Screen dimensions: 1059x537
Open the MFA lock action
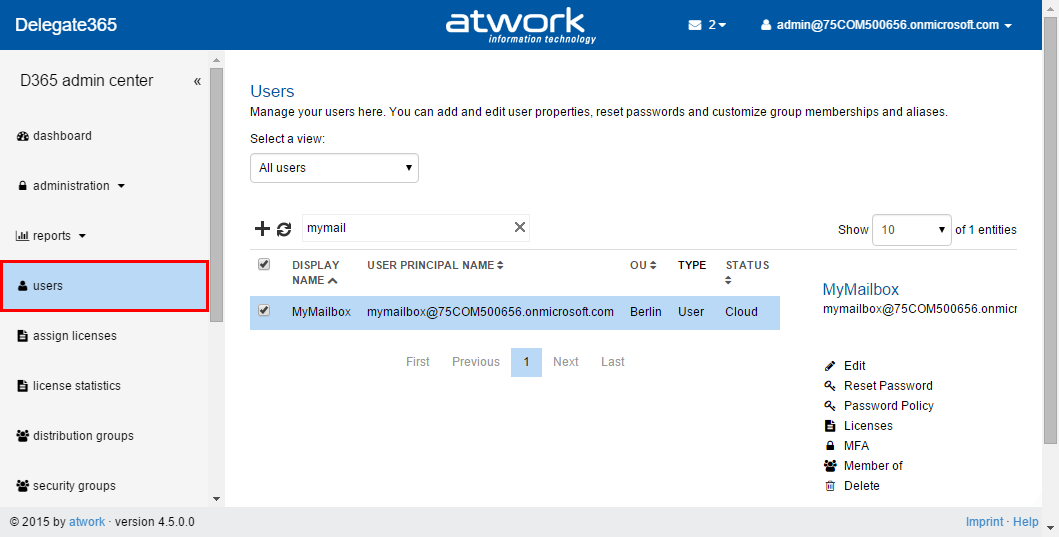point(855,446)
